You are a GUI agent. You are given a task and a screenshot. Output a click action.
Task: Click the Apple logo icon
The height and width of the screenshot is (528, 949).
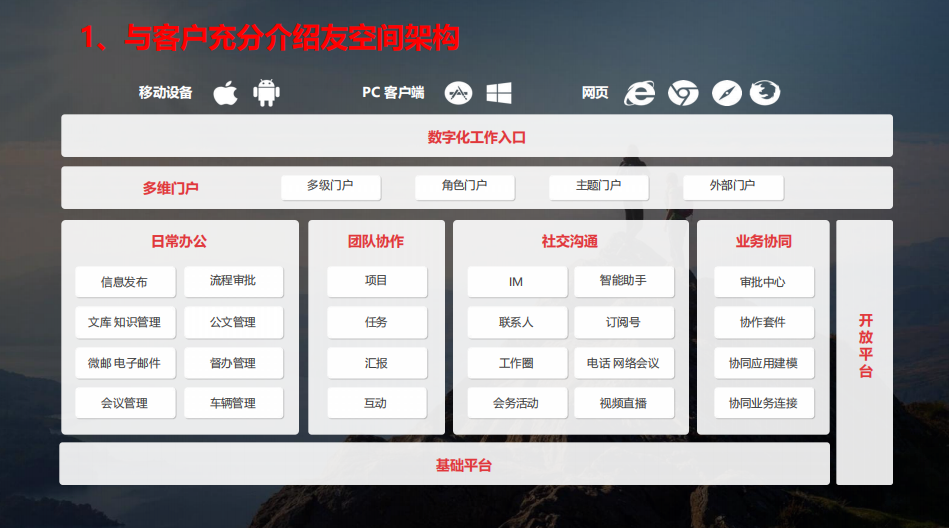[x=226, y=93]
